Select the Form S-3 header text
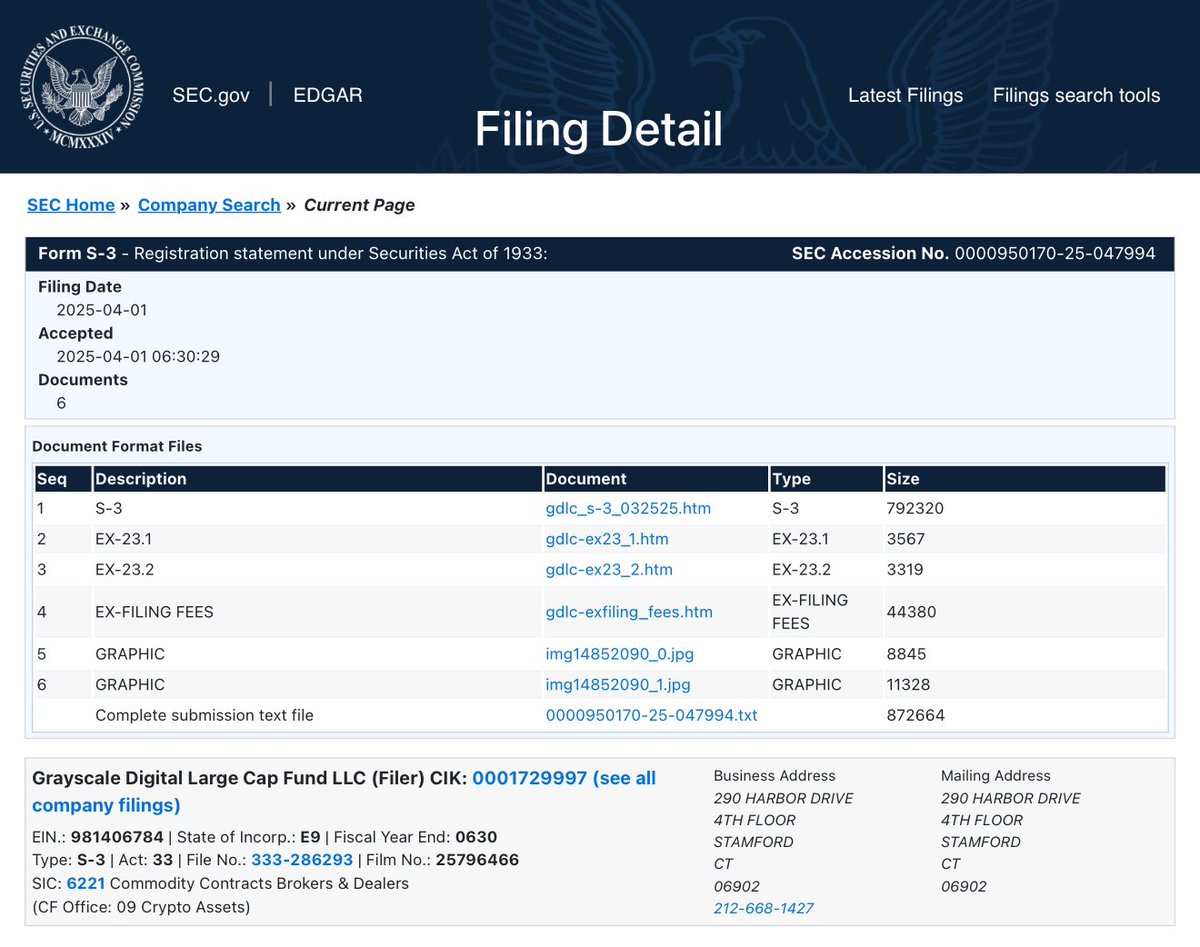 (76, 253)
